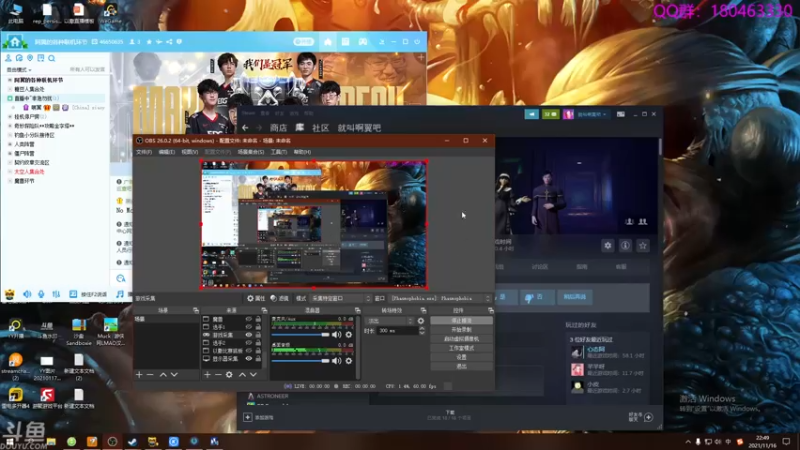Open OBS View menu
Viewport: 800px width, 450px height.
coord(189,152)
